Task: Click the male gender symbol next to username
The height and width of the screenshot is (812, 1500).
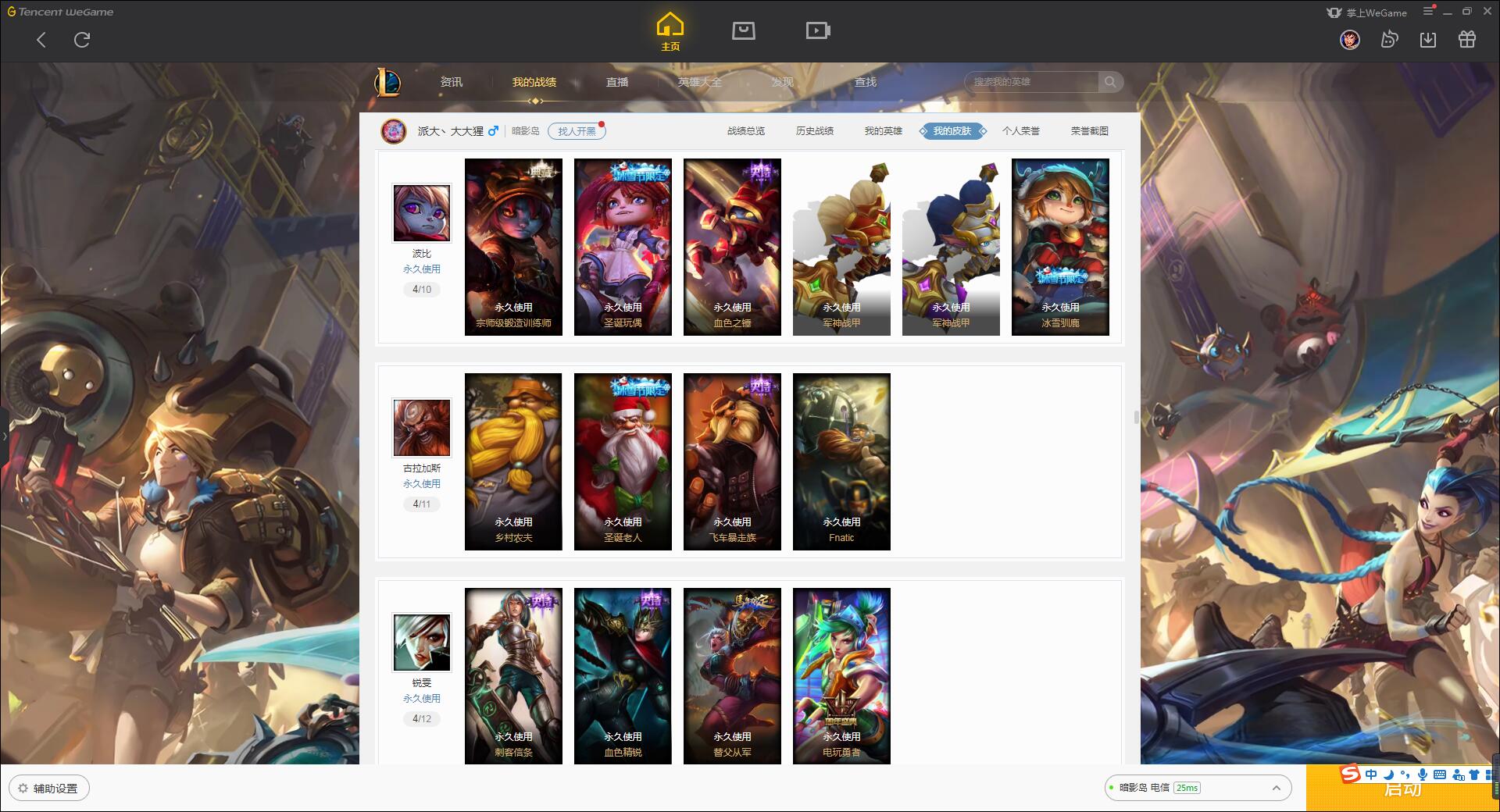Action: point(493,131)
